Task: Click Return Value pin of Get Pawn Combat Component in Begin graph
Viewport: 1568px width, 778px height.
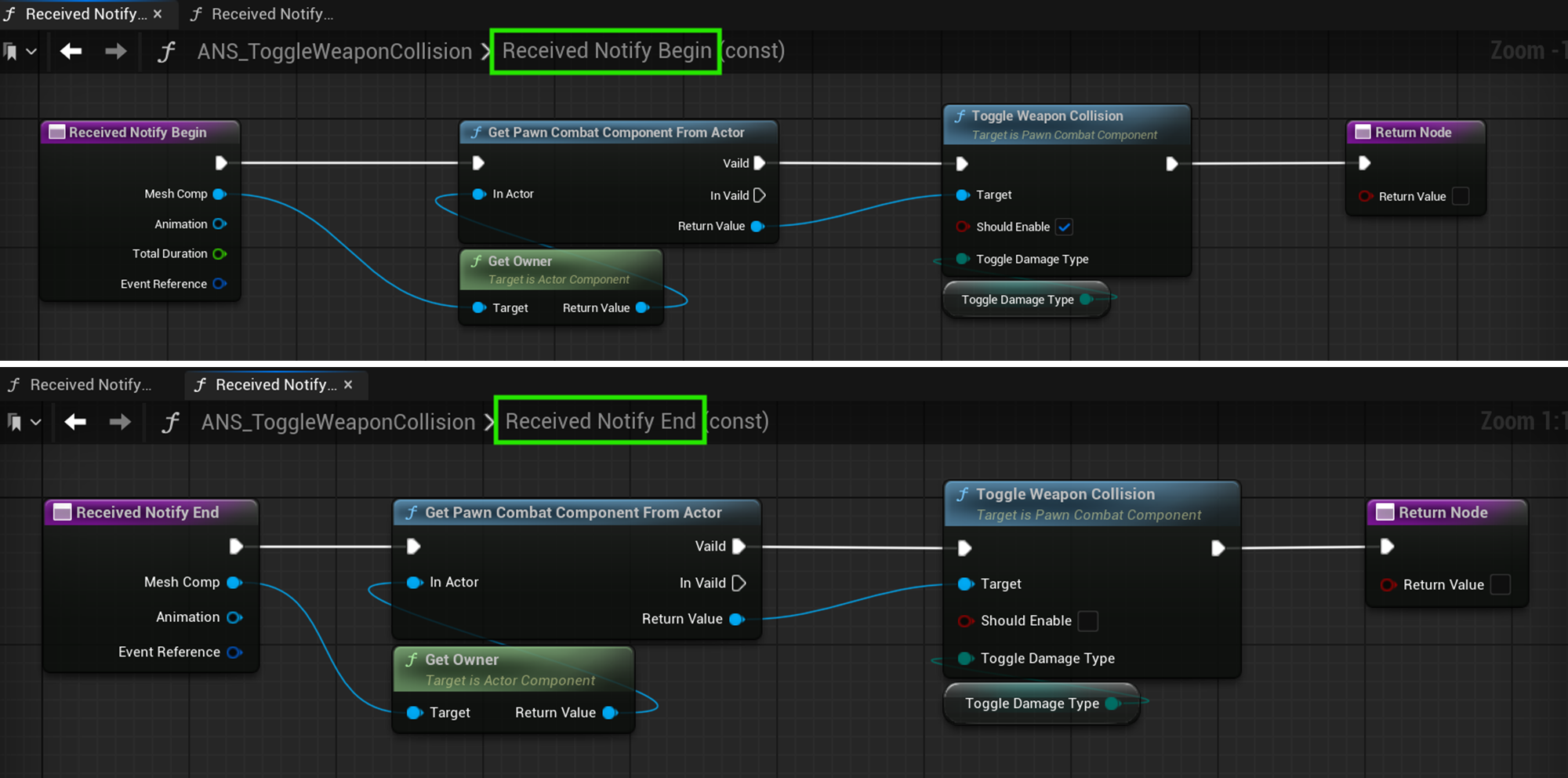Action: click(x=757, y=226)
